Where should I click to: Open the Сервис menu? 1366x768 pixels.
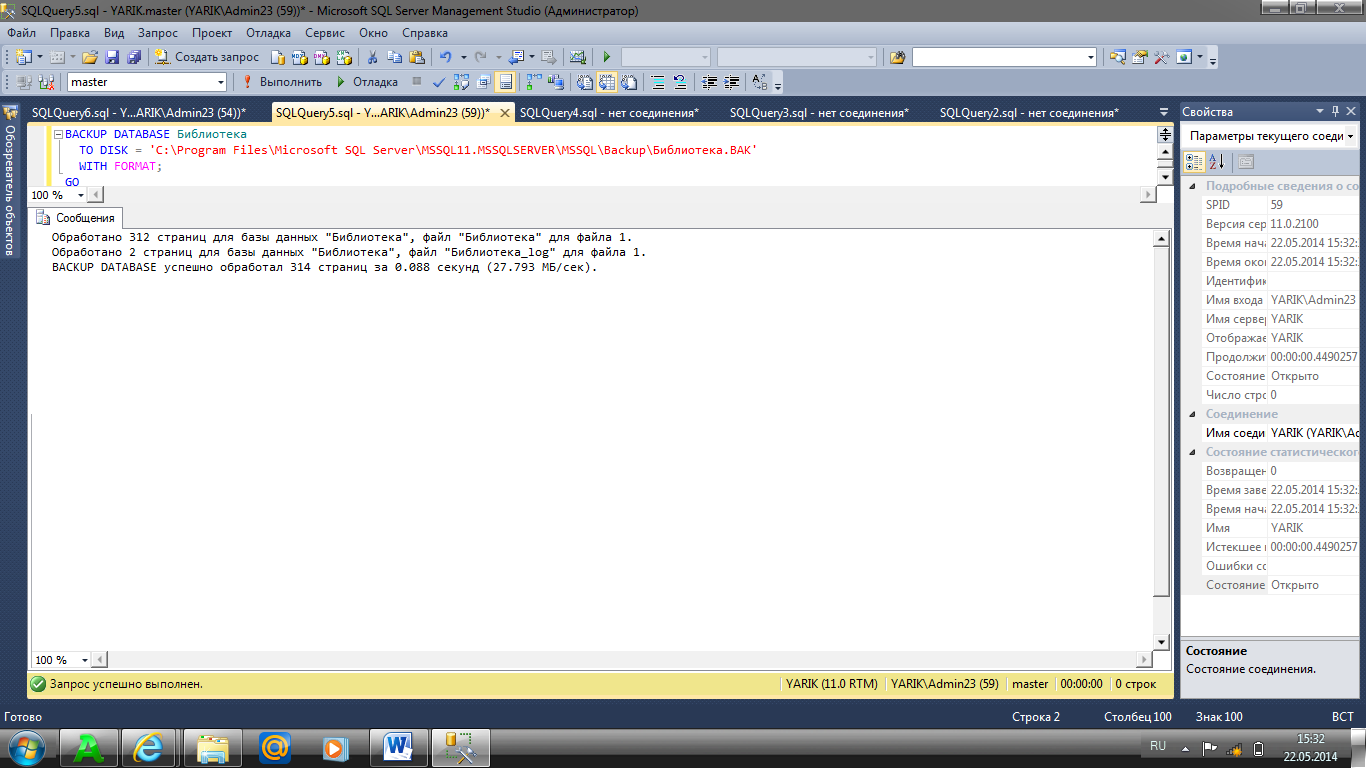[x=325, y=32]
